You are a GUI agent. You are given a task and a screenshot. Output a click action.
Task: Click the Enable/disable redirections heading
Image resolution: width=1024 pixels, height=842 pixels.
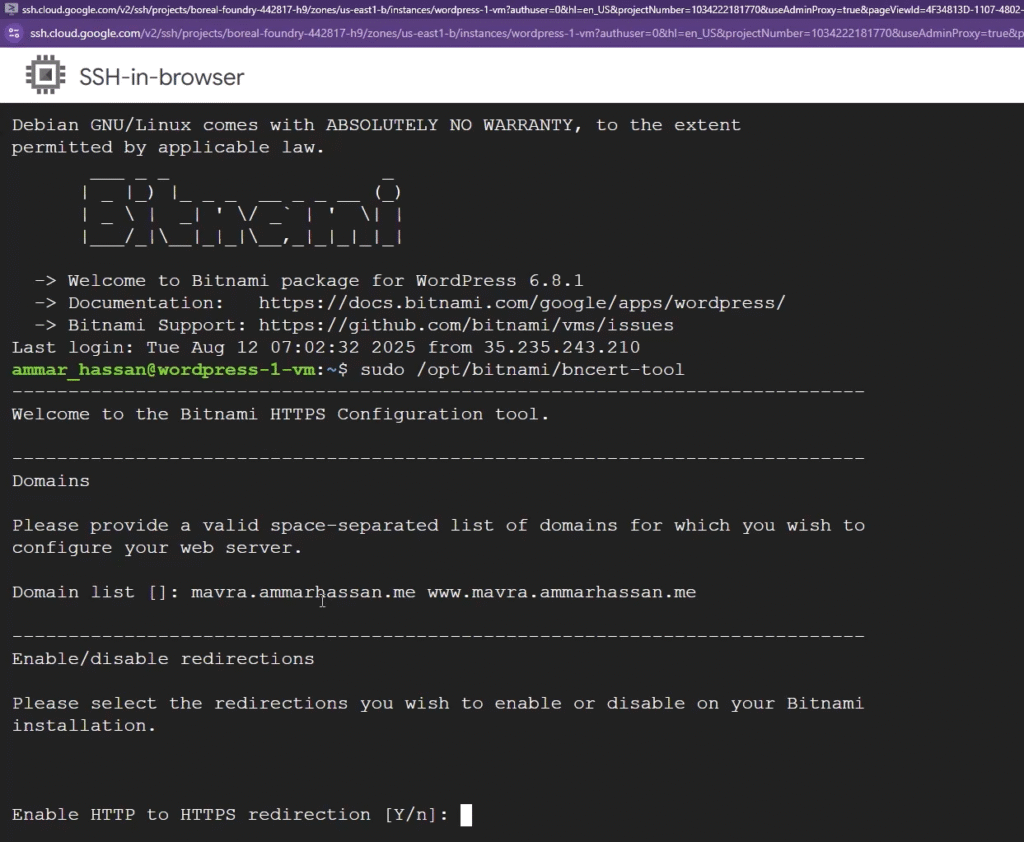(x=163, y=659)
